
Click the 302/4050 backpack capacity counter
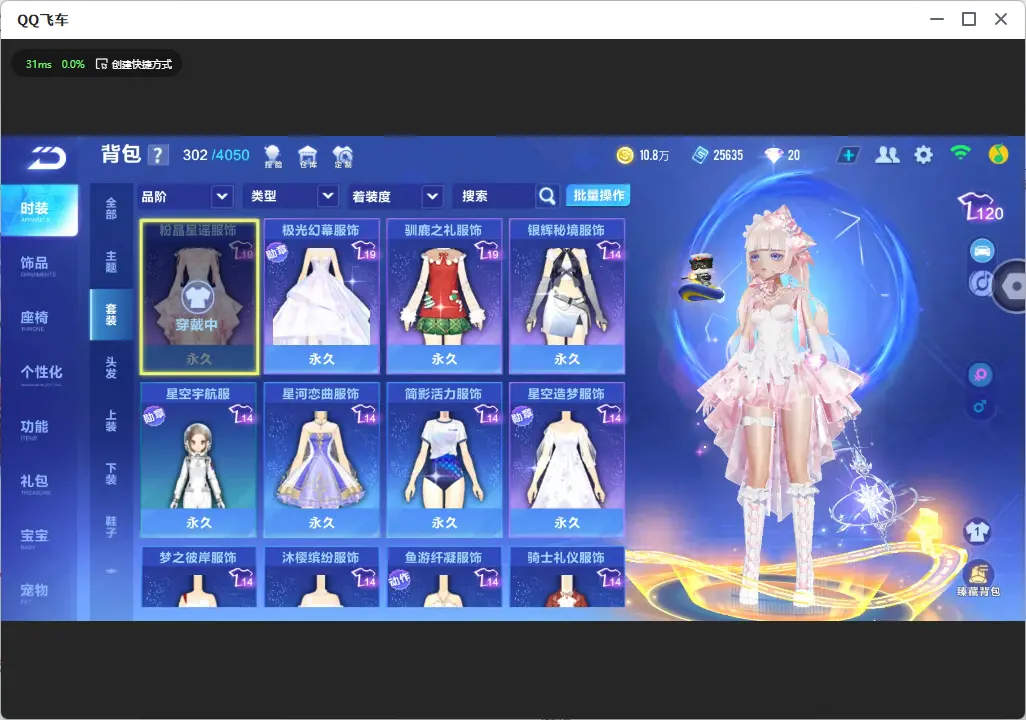(x=216, y=155)
